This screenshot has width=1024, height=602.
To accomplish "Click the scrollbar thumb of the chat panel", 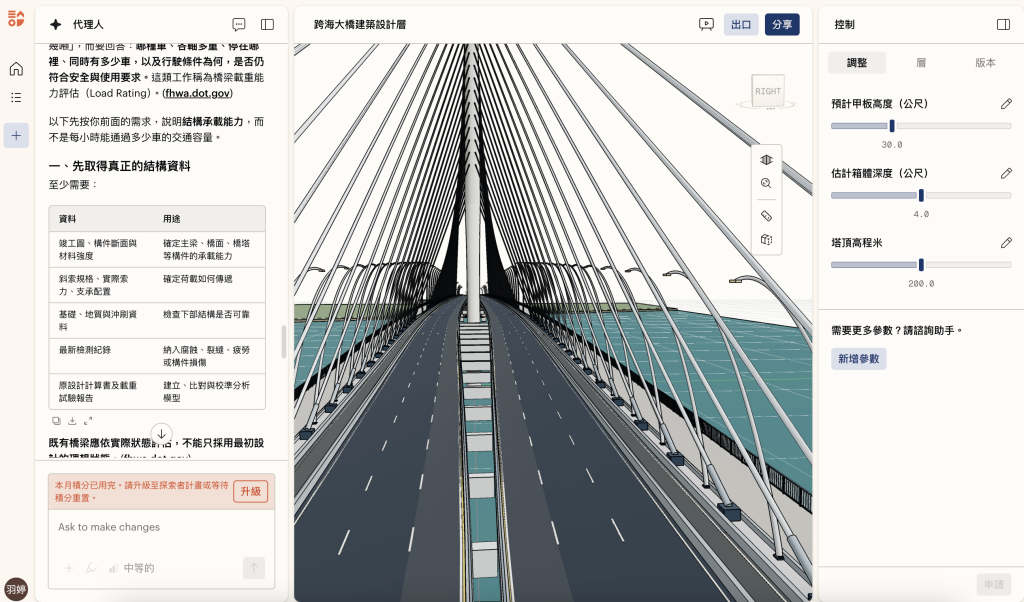I will click(283, 341).
